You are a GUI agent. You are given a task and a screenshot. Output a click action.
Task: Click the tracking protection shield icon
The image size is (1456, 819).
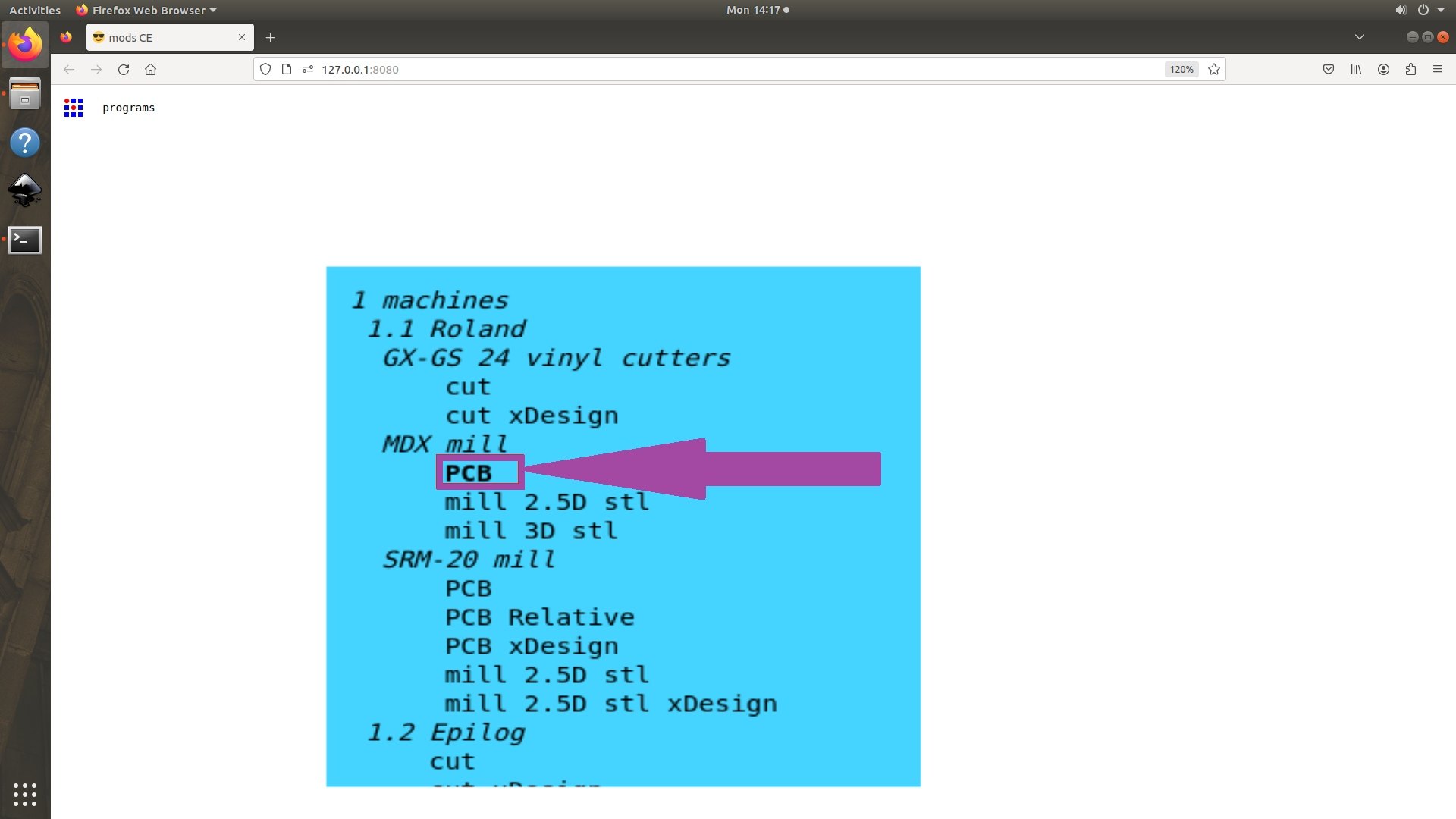click(x=265, y=69)
